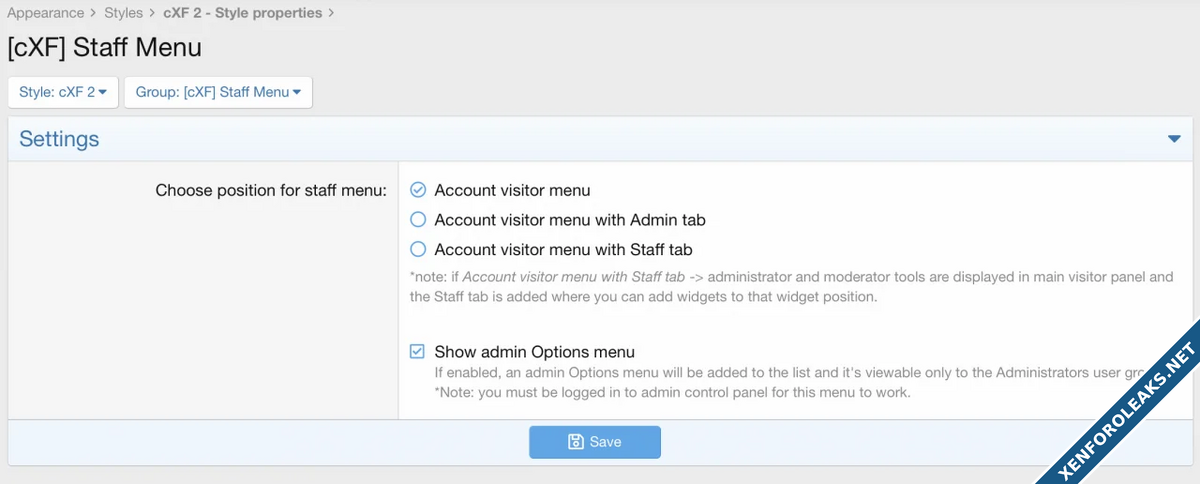Click the caret arrow beside Style: cXF 2
The width and height of the screenshot is (1200, 484).
102,93
